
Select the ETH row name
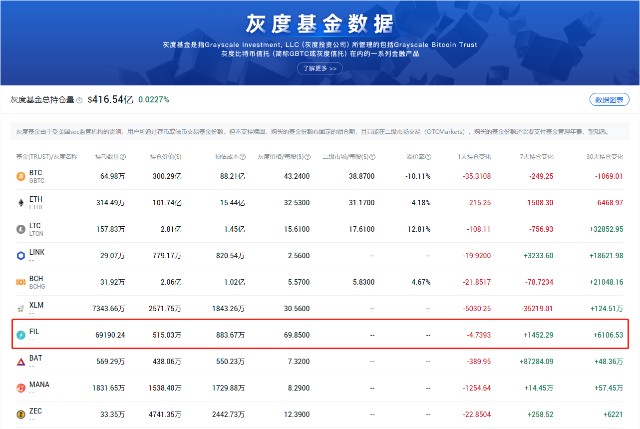(36, 199)
